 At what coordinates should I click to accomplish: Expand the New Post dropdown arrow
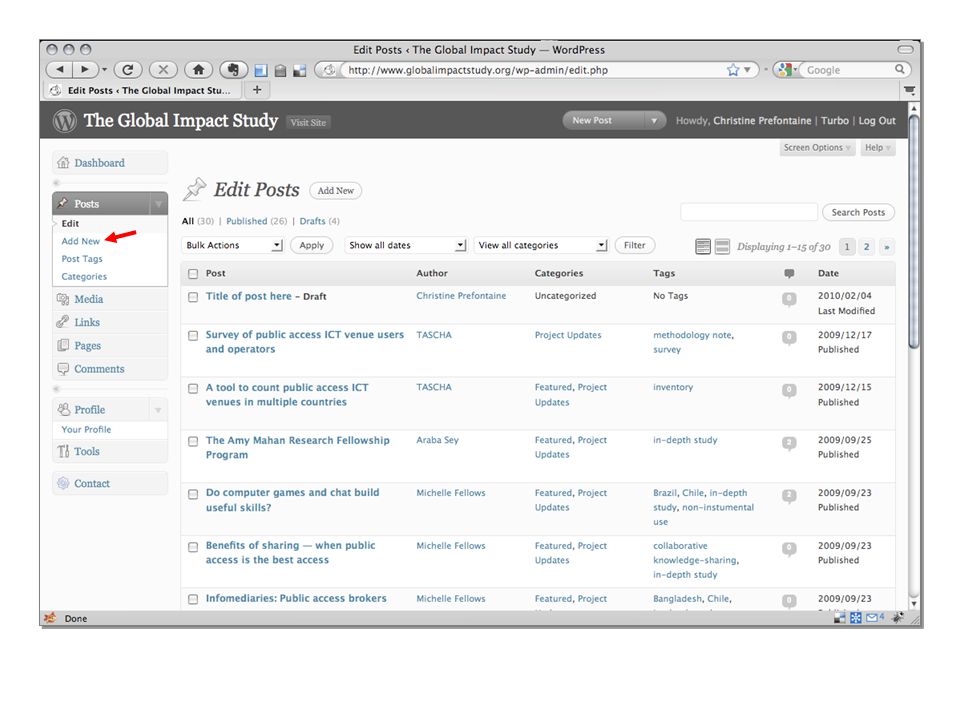click(x=654, y=121)
